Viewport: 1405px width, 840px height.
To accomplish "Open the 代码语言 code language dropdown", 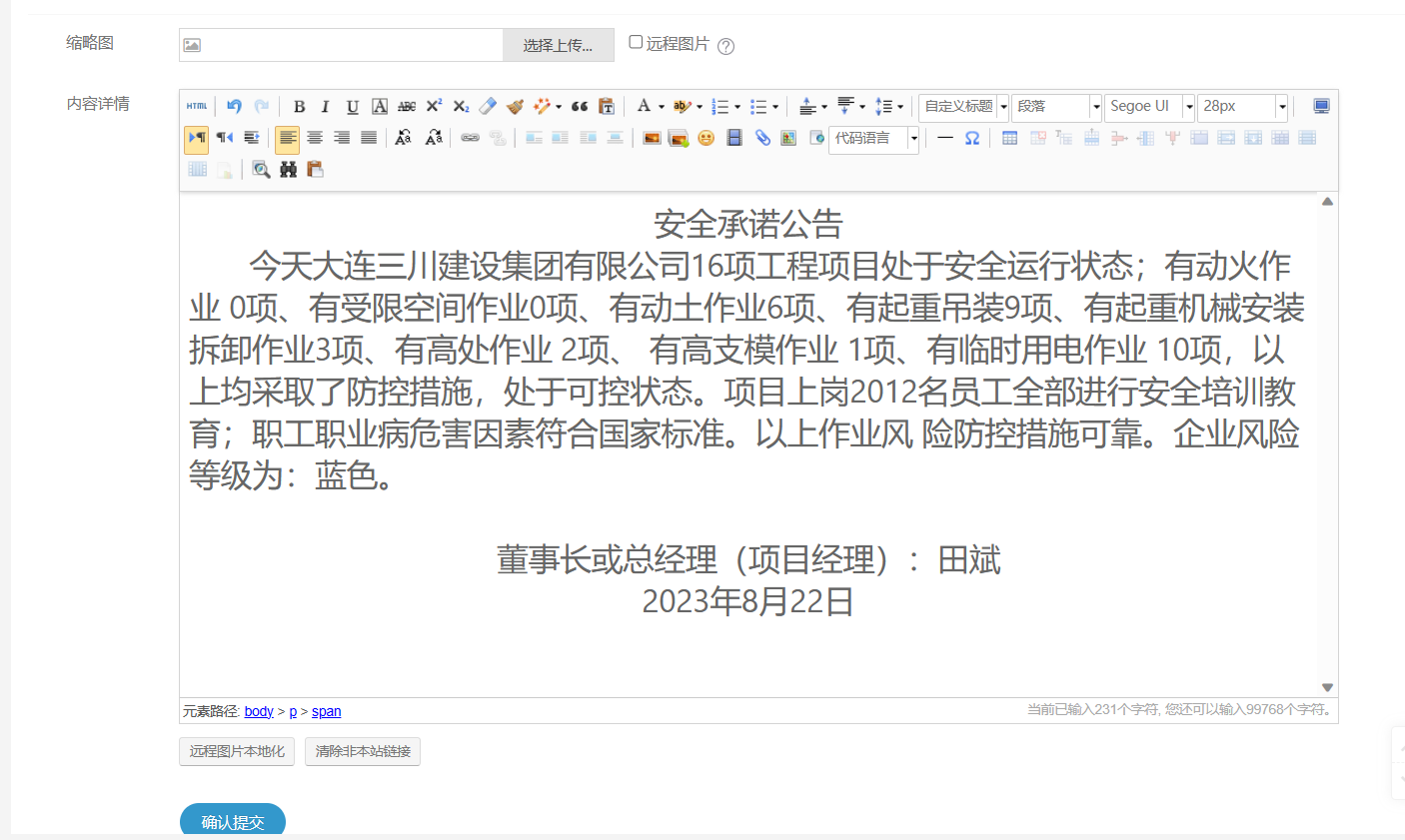I will click(873, 139).
